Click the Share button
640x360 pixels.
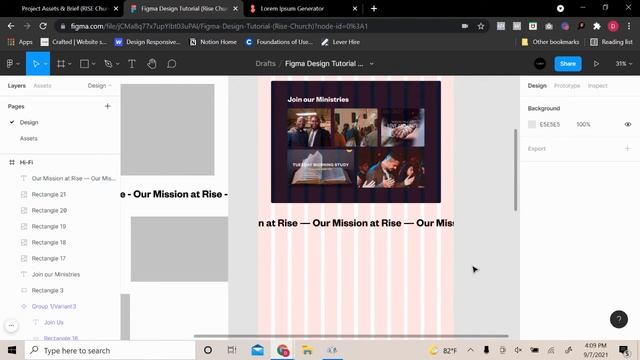568,64
